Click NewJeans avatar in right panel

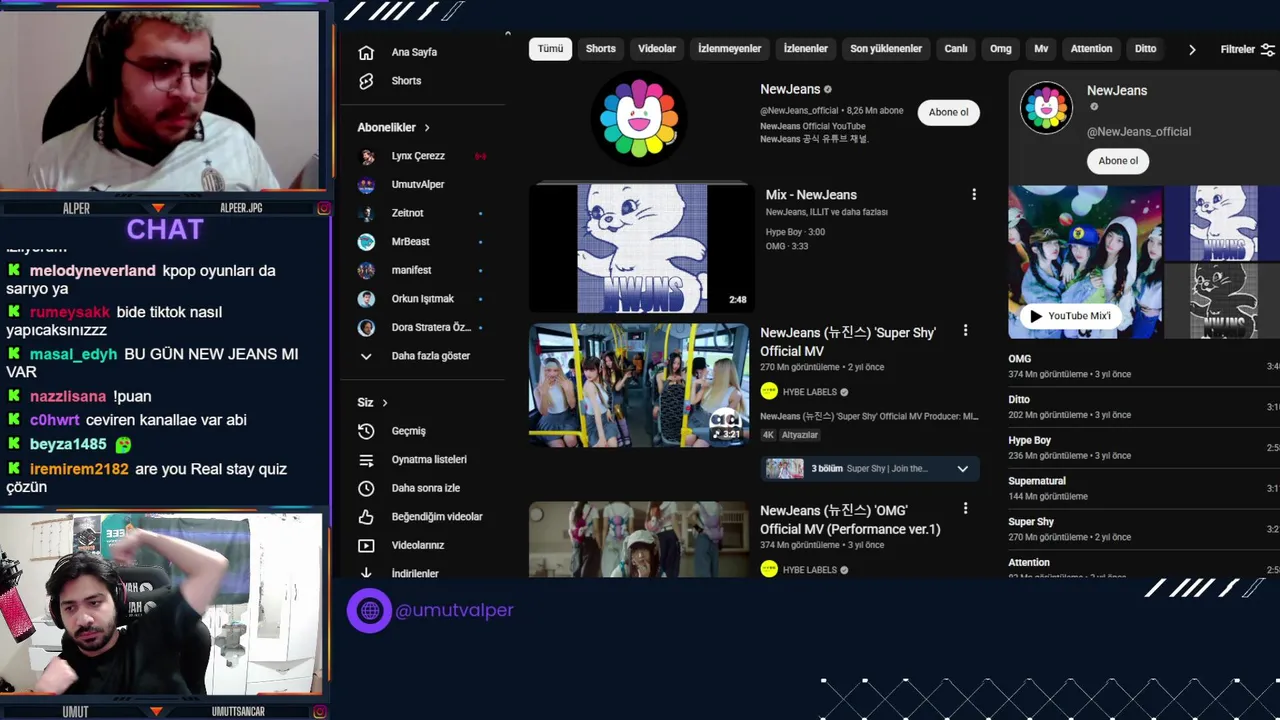pos(1046,108)
